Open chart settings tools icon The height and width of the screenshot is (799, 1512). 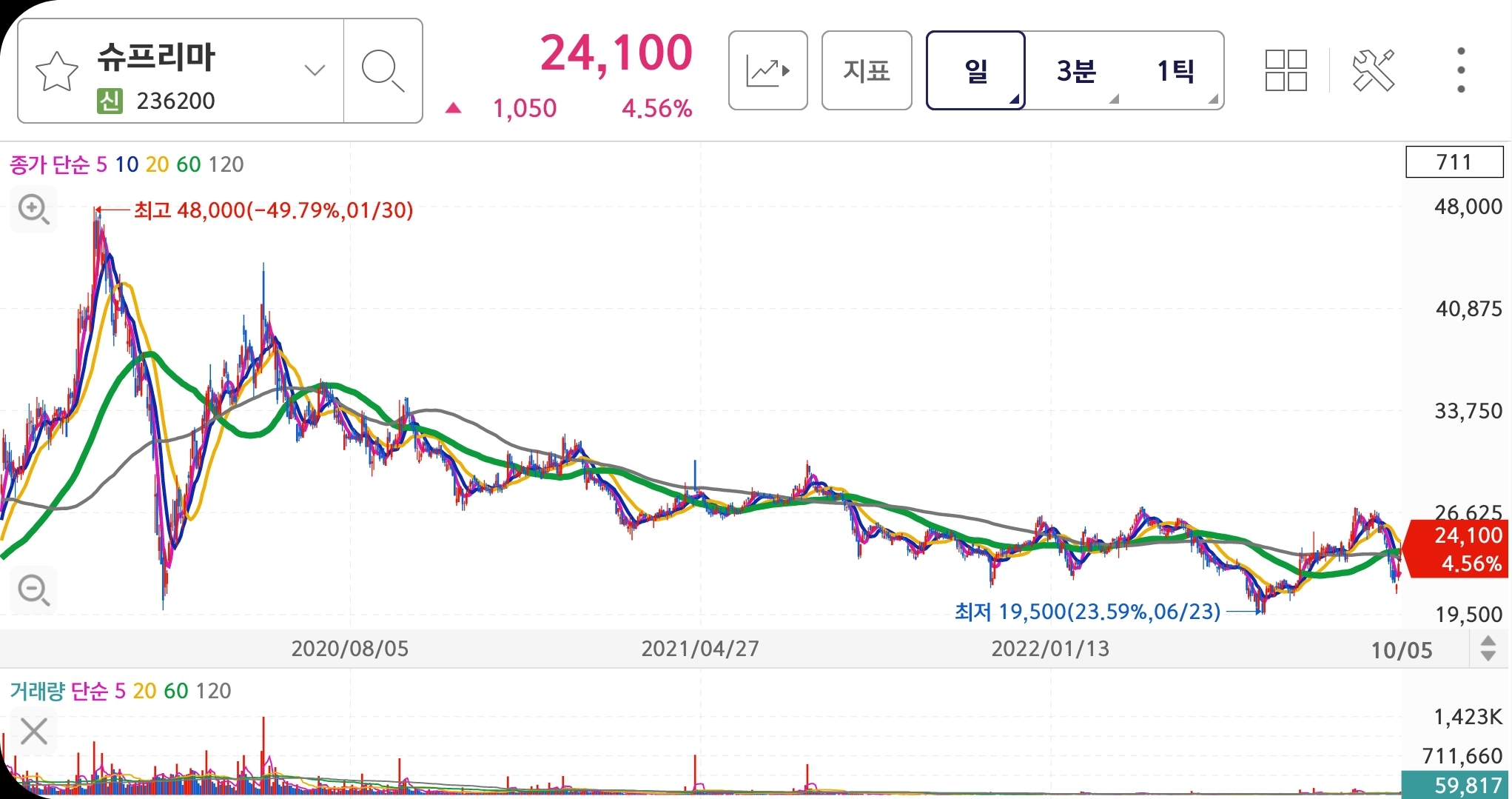1374,70
